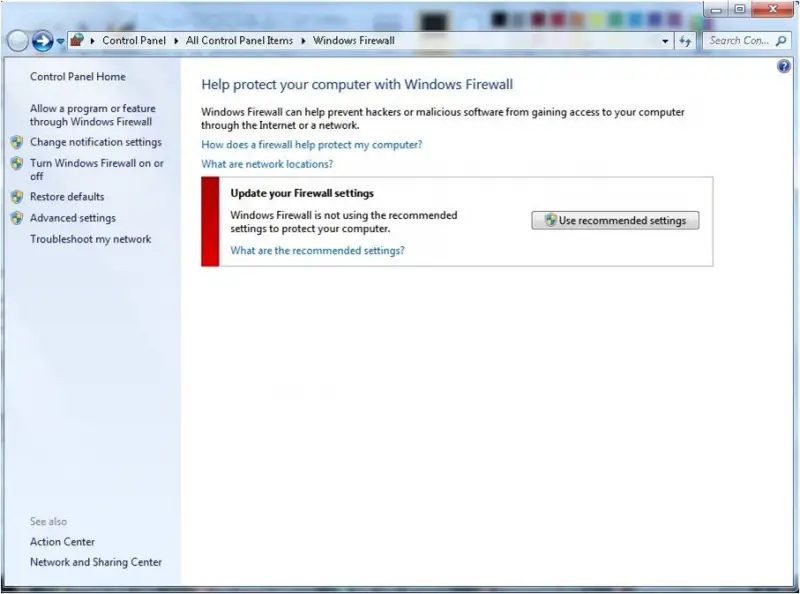The image size is (800, 594).
Task: Open What are network locations help link
Action: coord(267,164)
